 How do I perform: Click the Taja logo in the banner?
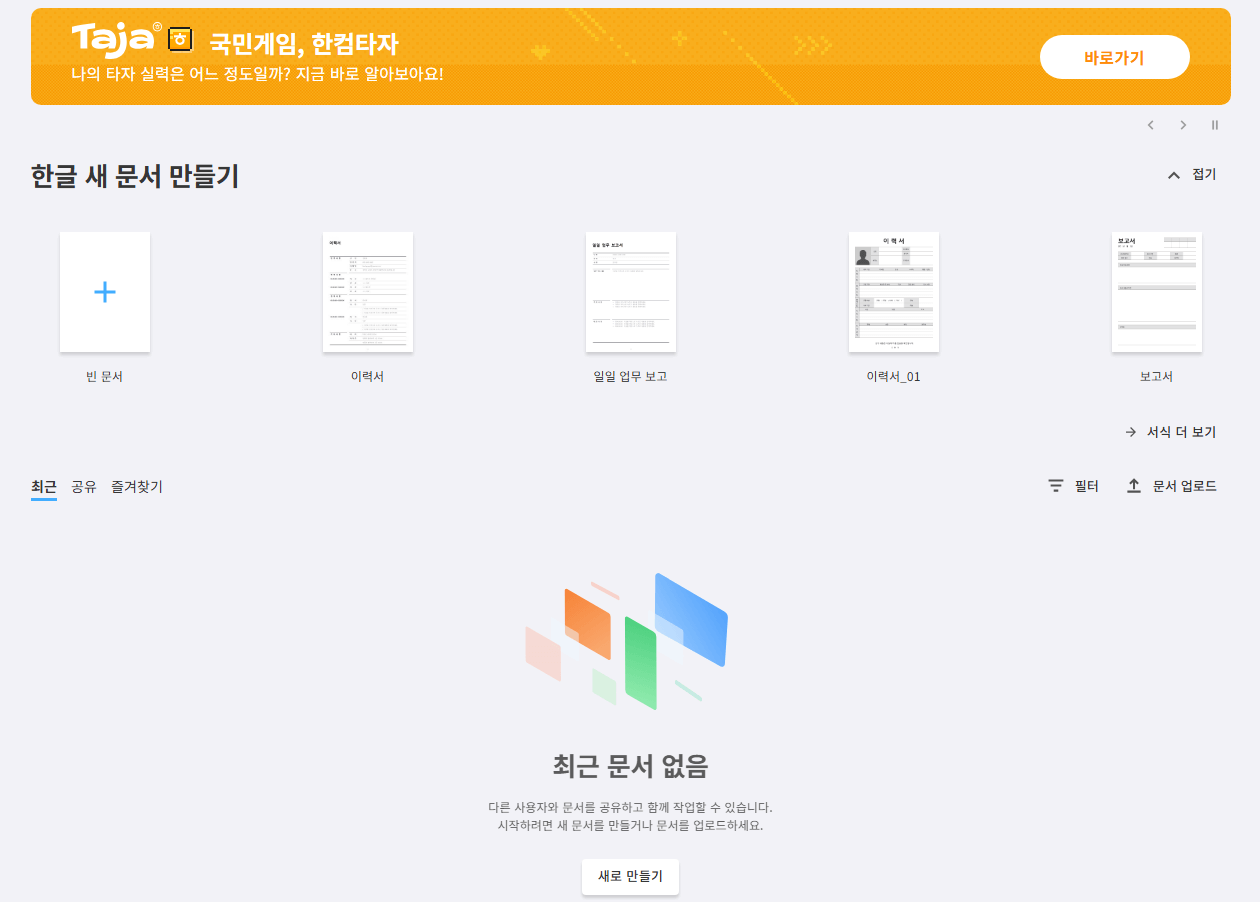pyautogui.click(x=113, y=39)
